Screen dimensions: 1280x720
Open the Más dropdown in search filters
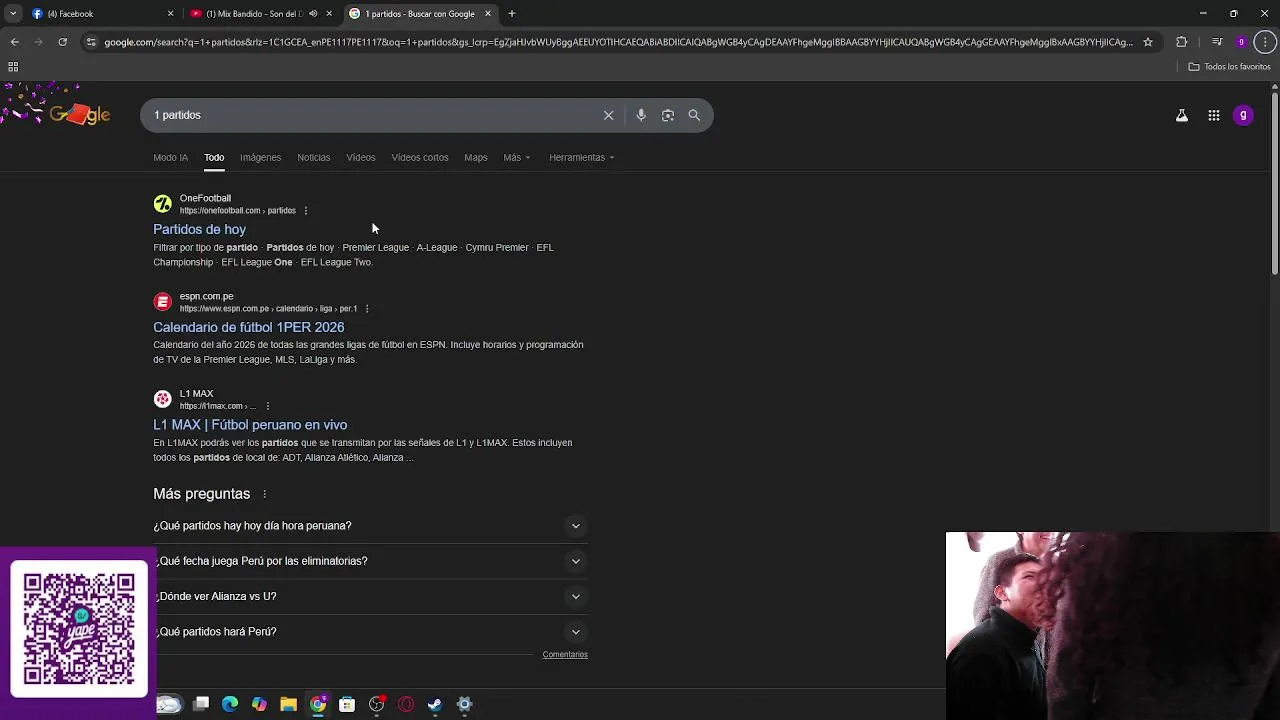pyautogui.click(x=517, y=157)
